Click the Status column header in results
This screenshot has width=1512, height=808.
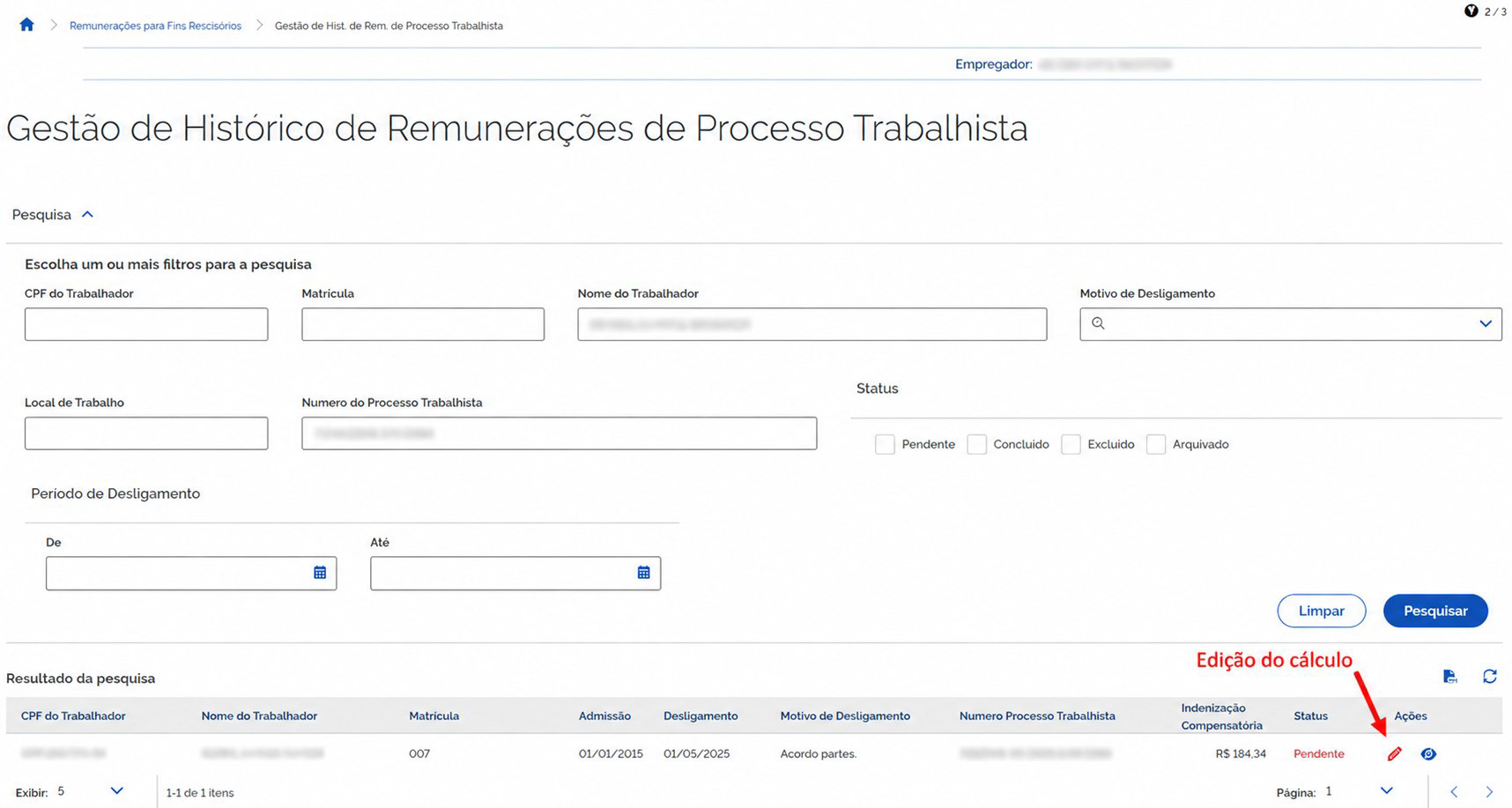coord(1310,715)
